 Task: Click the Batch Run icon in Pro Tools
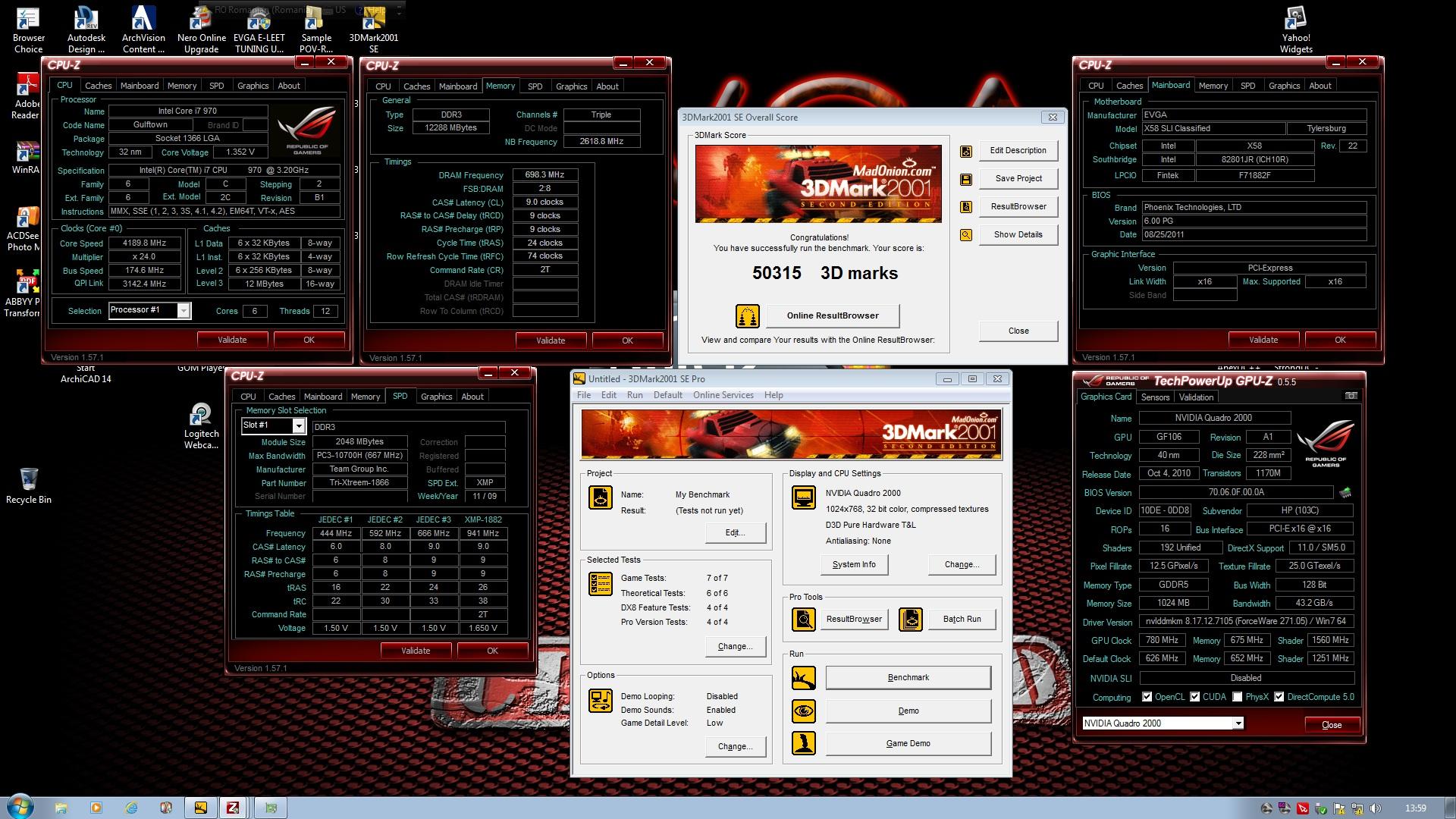(x=910, y=619)
